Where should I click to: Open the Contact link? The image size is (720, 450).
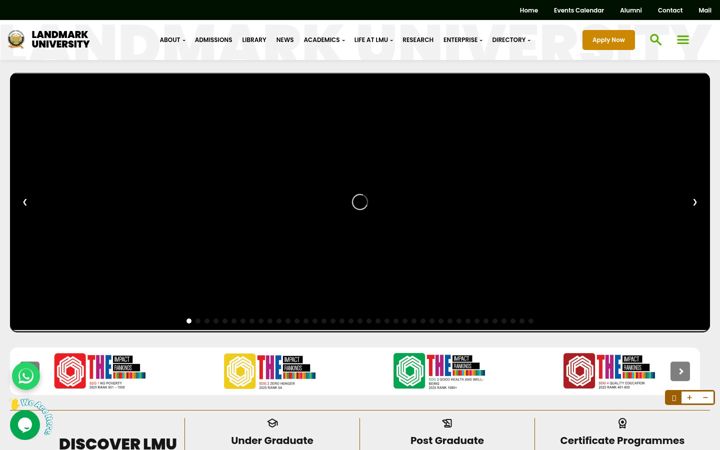(x=670, y=10)
